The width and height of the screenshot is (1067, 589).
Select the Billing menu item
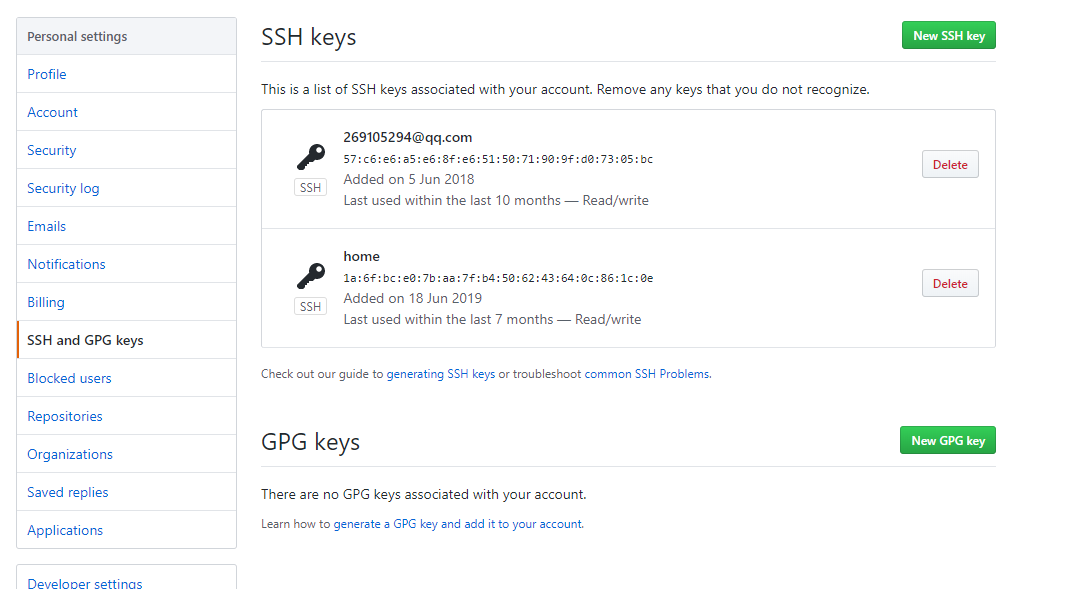click(45, 302)
